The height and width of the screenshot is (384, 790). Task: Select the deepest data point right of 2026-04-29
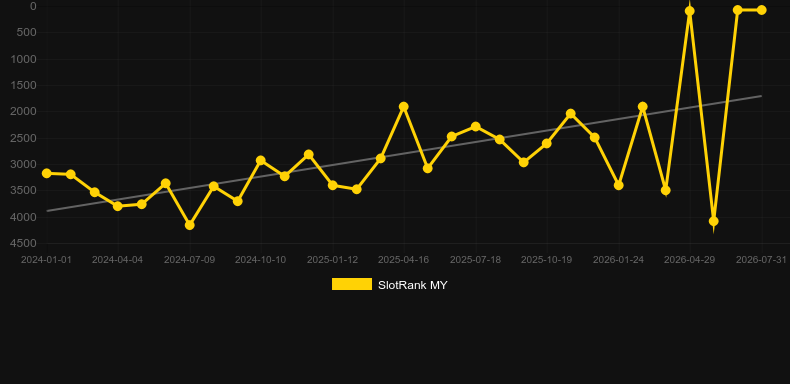pos(713,221)
